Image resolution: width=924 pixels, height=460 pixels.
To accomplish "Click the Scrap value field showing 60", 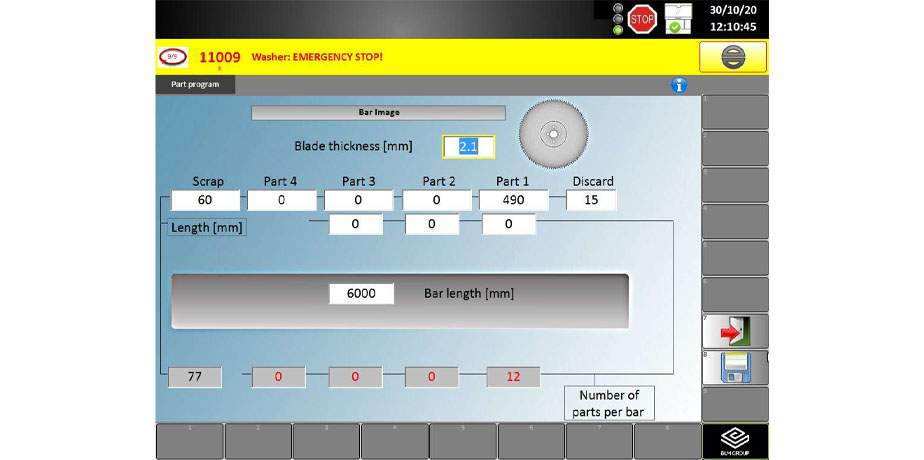I will tap(205, 200).
